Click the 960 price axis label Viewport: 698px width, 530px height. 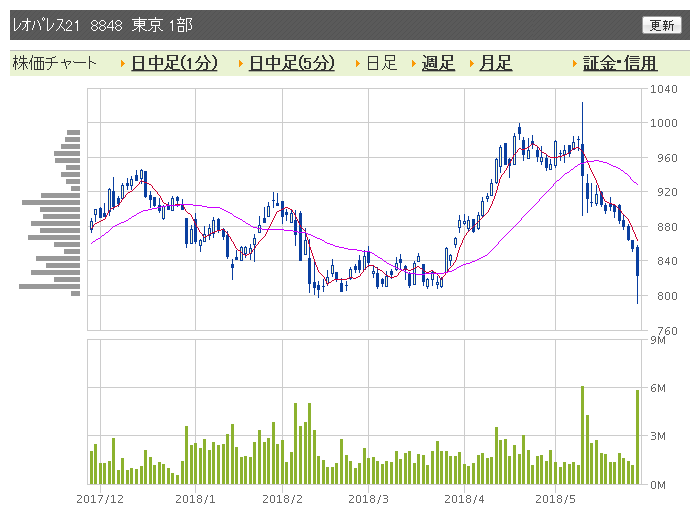(x=667, y=158)
